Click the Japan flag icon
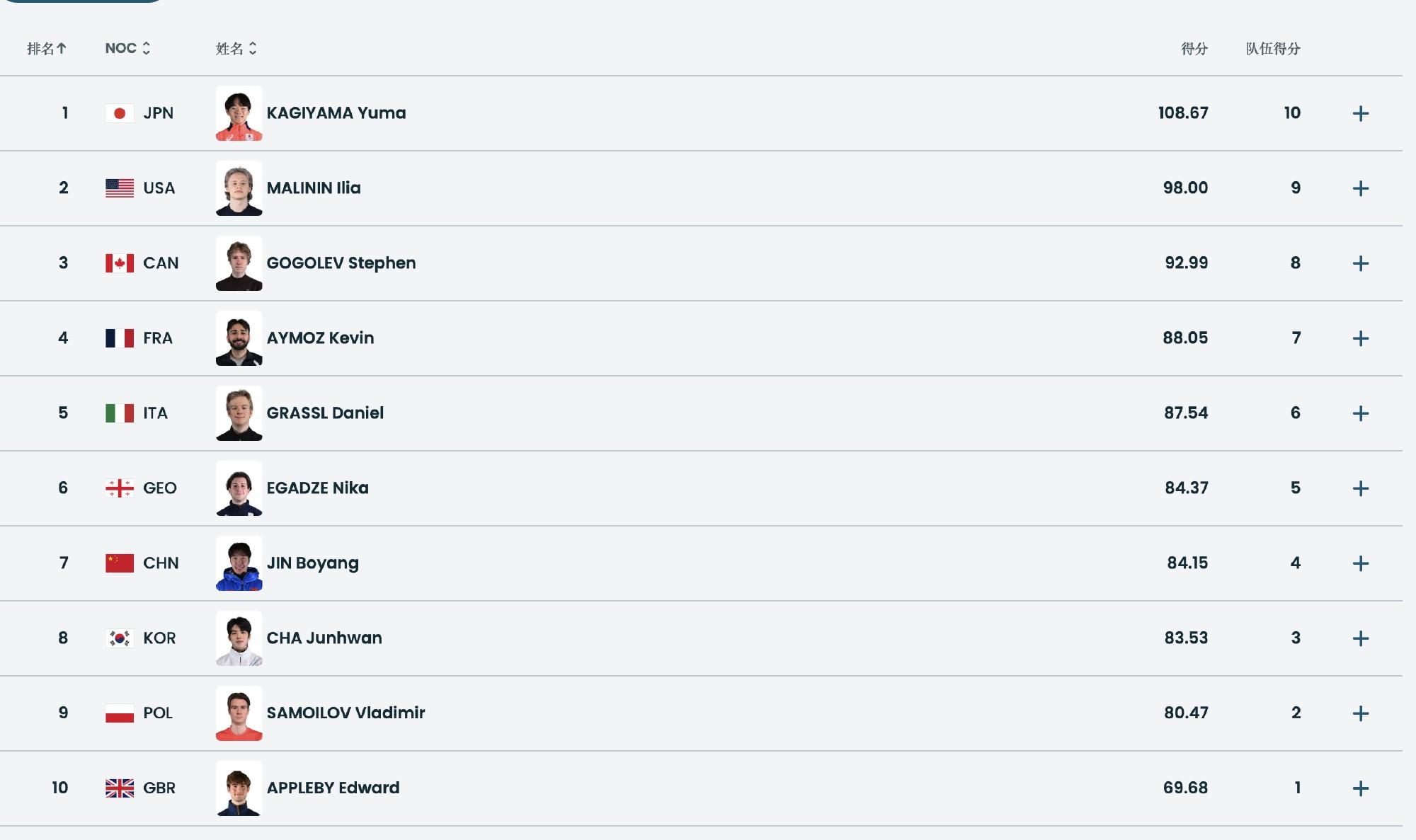Screen dimensions: 1416x840 pyautogui.click(x=120, y=113)
